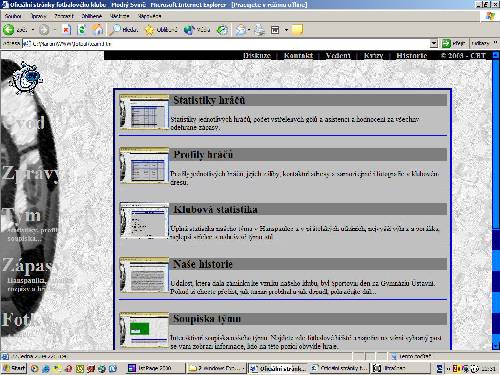Screen dimensions: 500x375
Task: Open Search with magnifying glass icon
Action: (115, 30)
